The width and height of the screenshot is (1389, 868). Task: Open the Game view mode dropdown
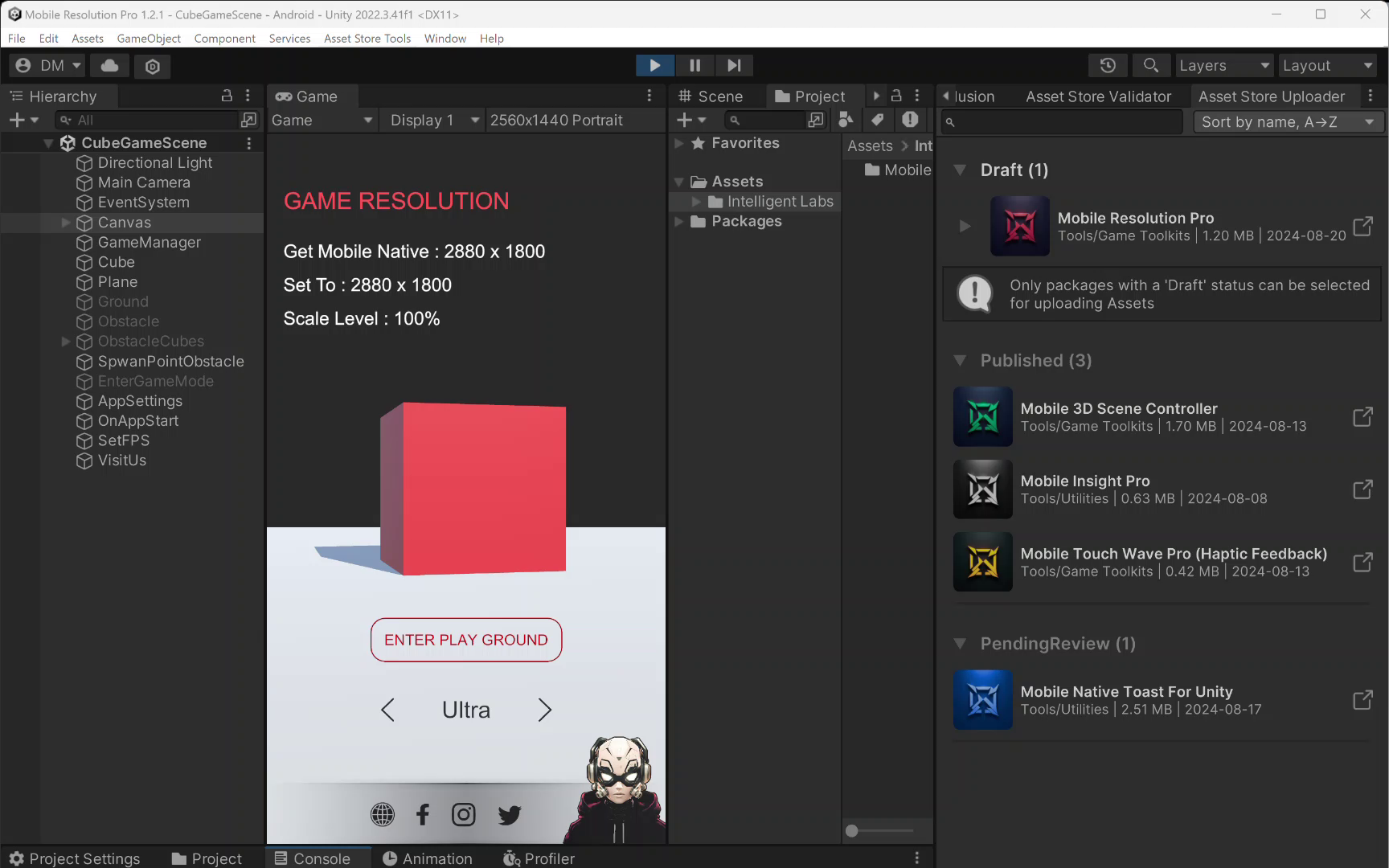(322, 120)
